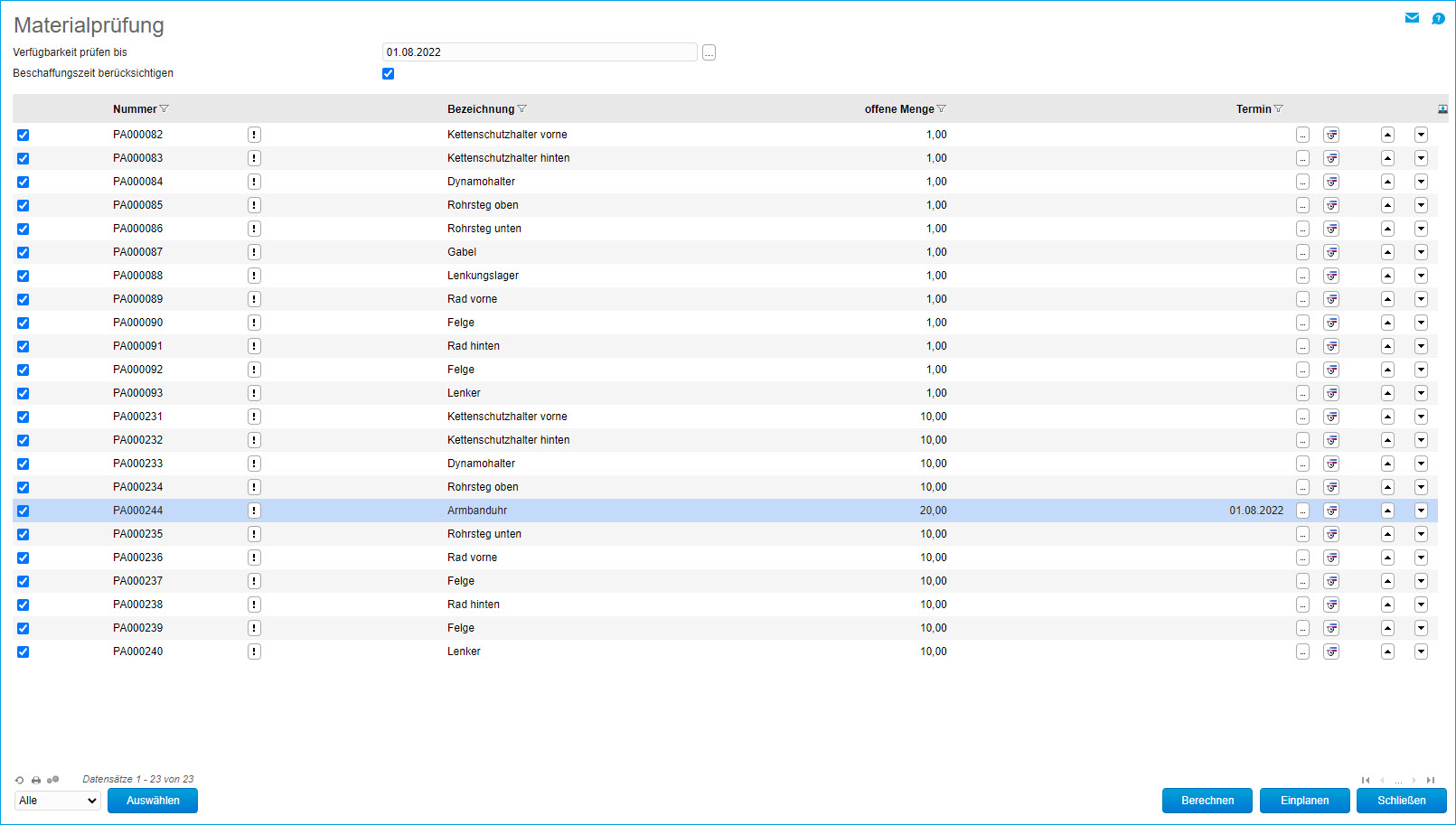Show info icon for PA000087 Gabel
This screenshot has height=825, width=1456.
click(x=254, y=252)
